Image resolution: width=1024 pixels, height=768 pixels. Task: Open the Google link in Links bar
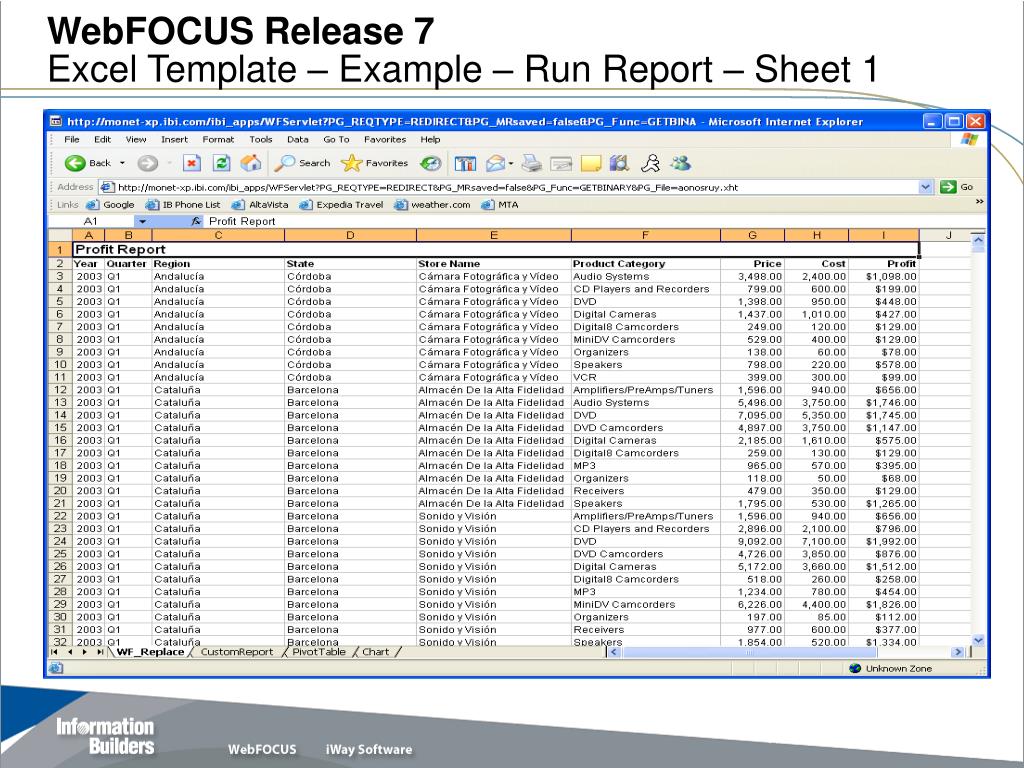pyautogui.click(x=110, y=204)
